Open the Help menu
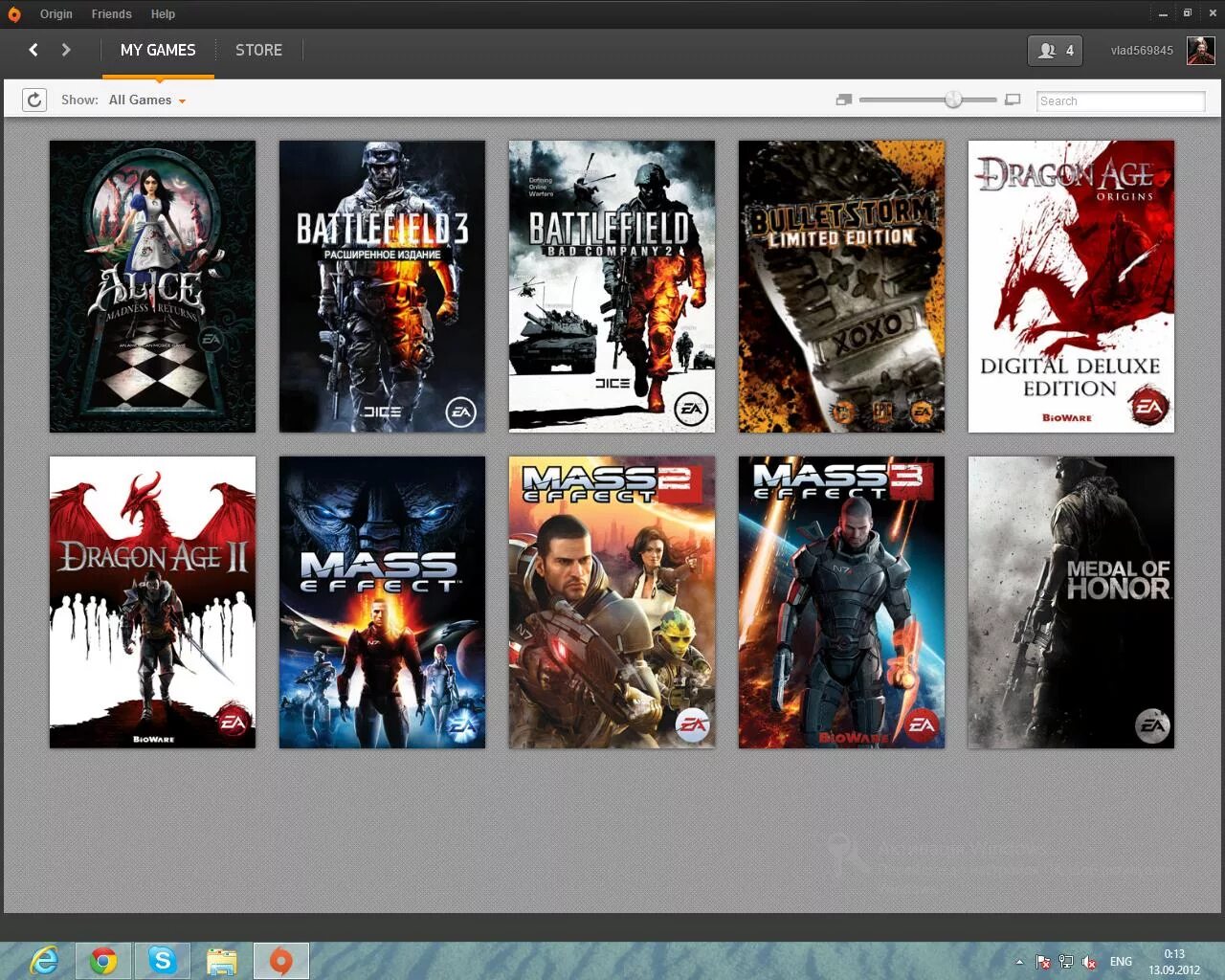Image resolution: width=1225 pixels, height=980 pixels. (163, 14)
